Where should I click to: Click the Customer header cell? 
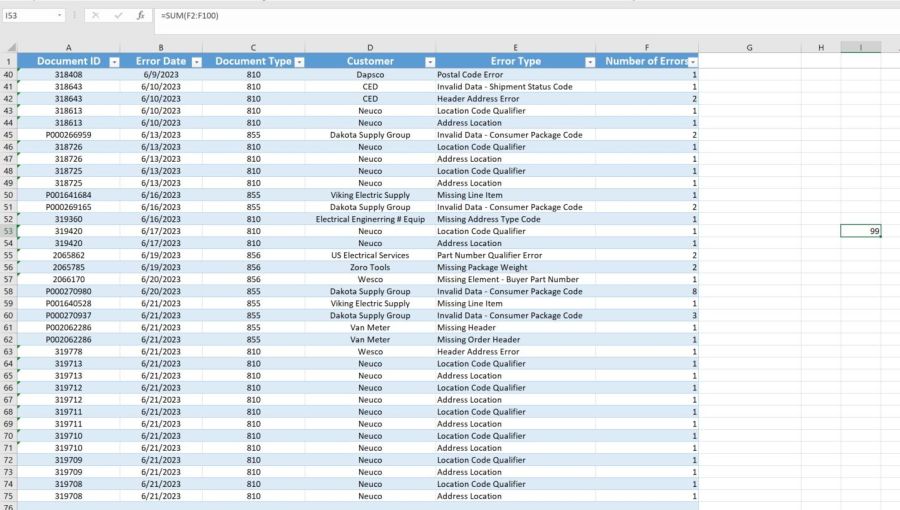(370, 61)
